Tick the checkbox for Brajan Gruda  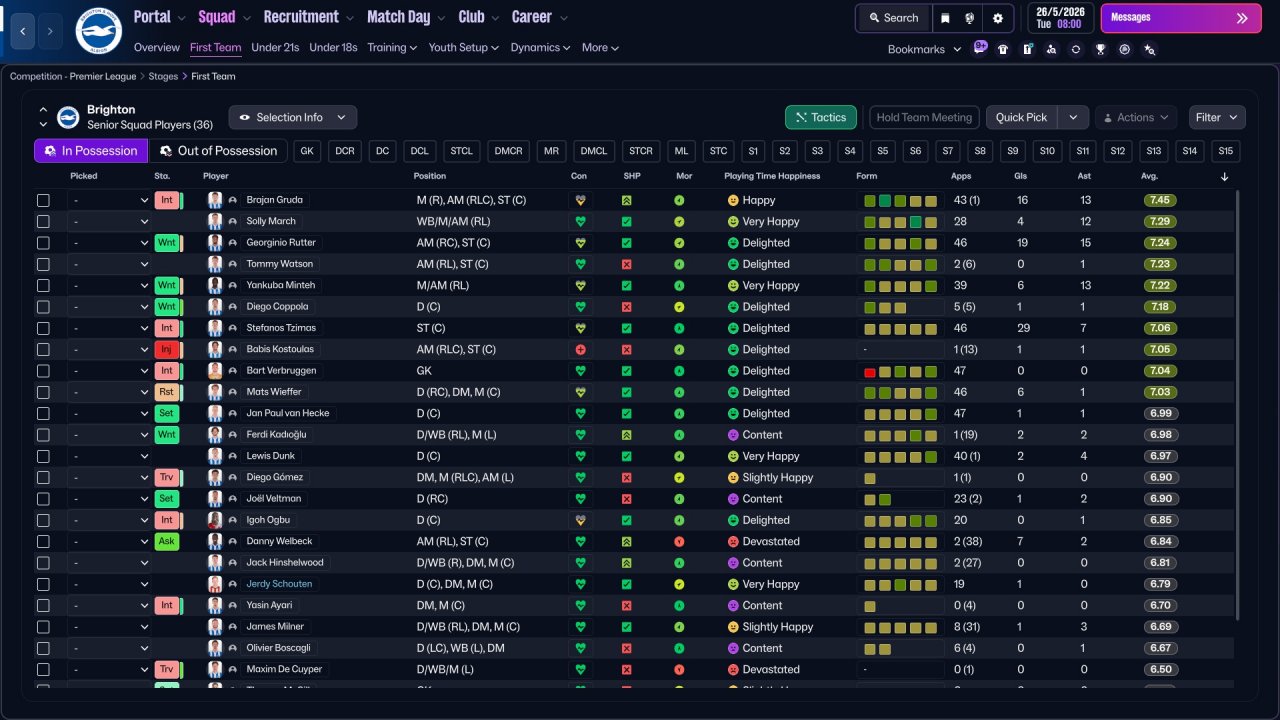(43, 200)
